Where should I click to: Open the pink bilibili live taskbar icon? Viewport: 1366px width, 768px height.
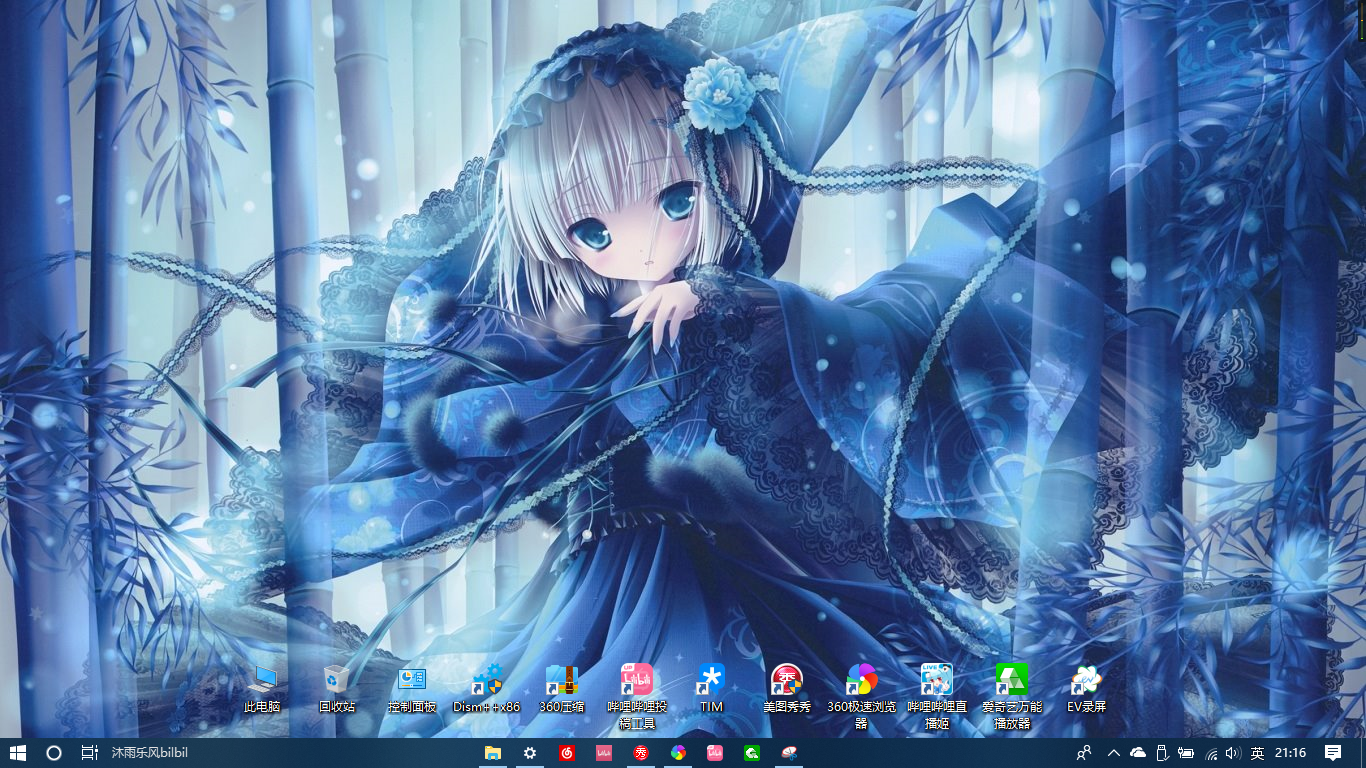tap(715, 753)
